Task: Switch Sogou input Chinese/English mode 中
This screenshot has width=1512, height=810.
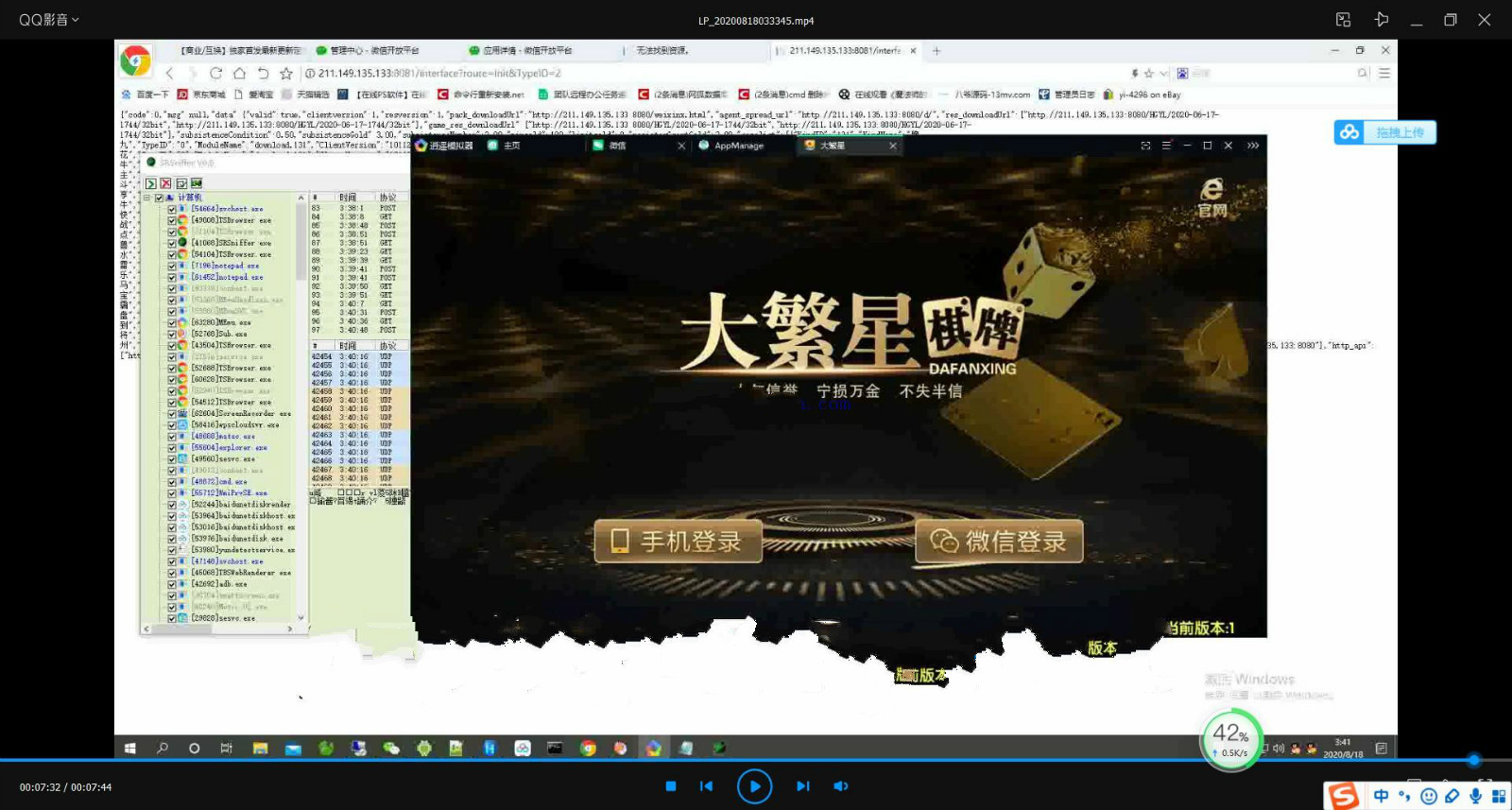Action: 1381,797
